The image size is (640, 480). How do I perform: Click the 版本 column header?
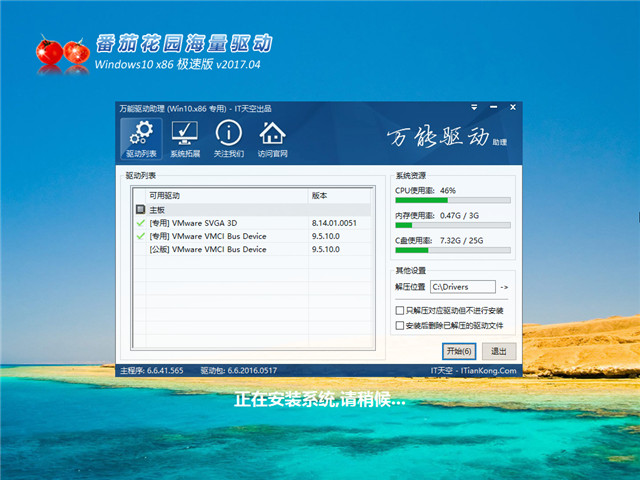point(340,196)
